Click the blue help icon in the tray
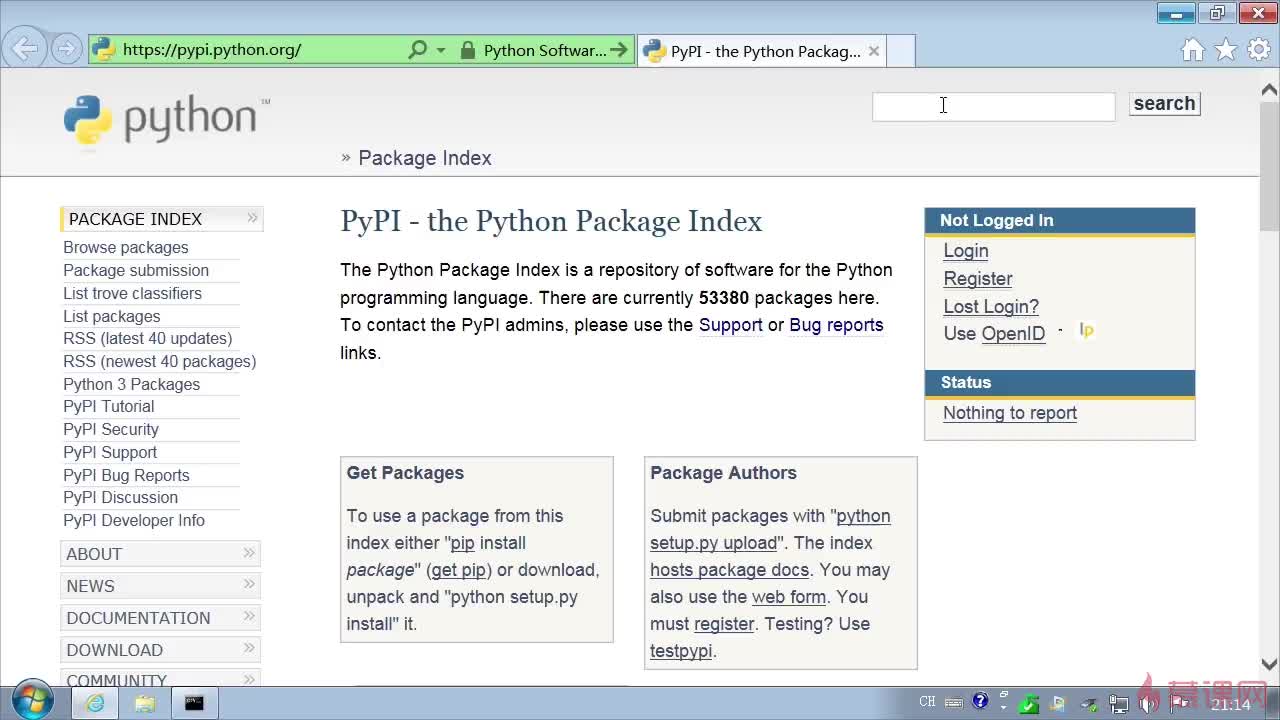This screenshot has height=720, width=1280. click(x=980, y=701)
